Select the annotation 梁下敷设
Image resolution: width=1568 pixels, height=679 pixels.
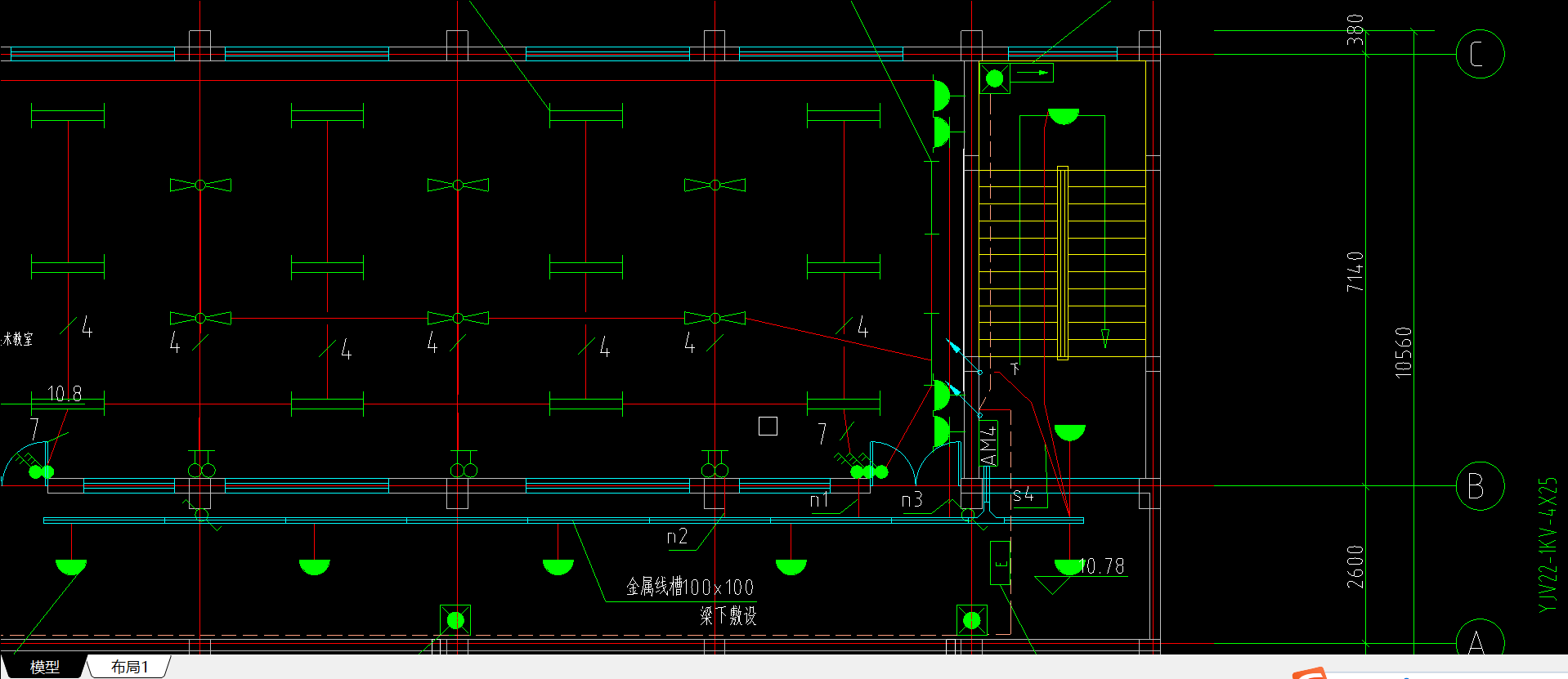pos(728,615)
